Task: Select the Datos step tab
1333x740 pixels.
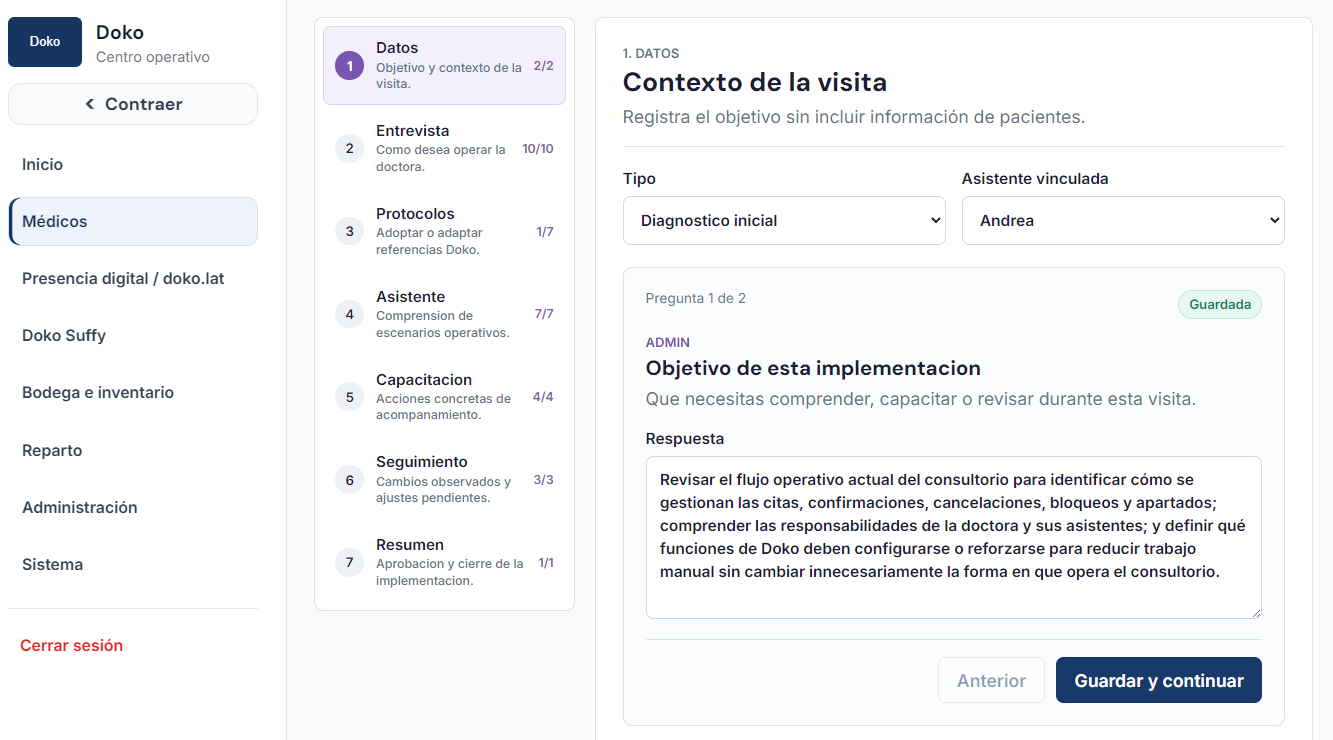Action: [x=444, y=66]
